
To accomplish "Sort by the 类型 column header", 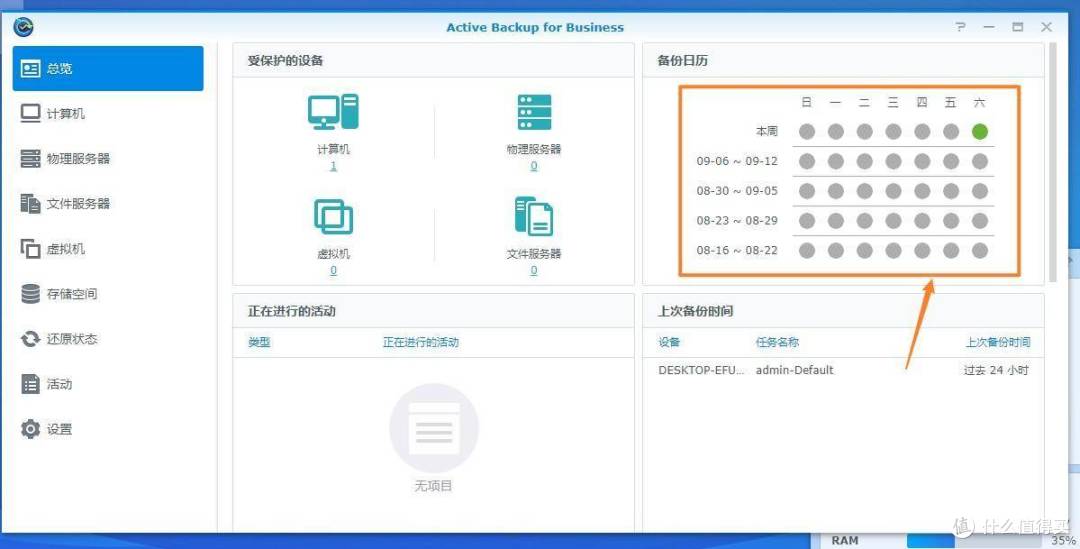I will (x=259, y=342).
